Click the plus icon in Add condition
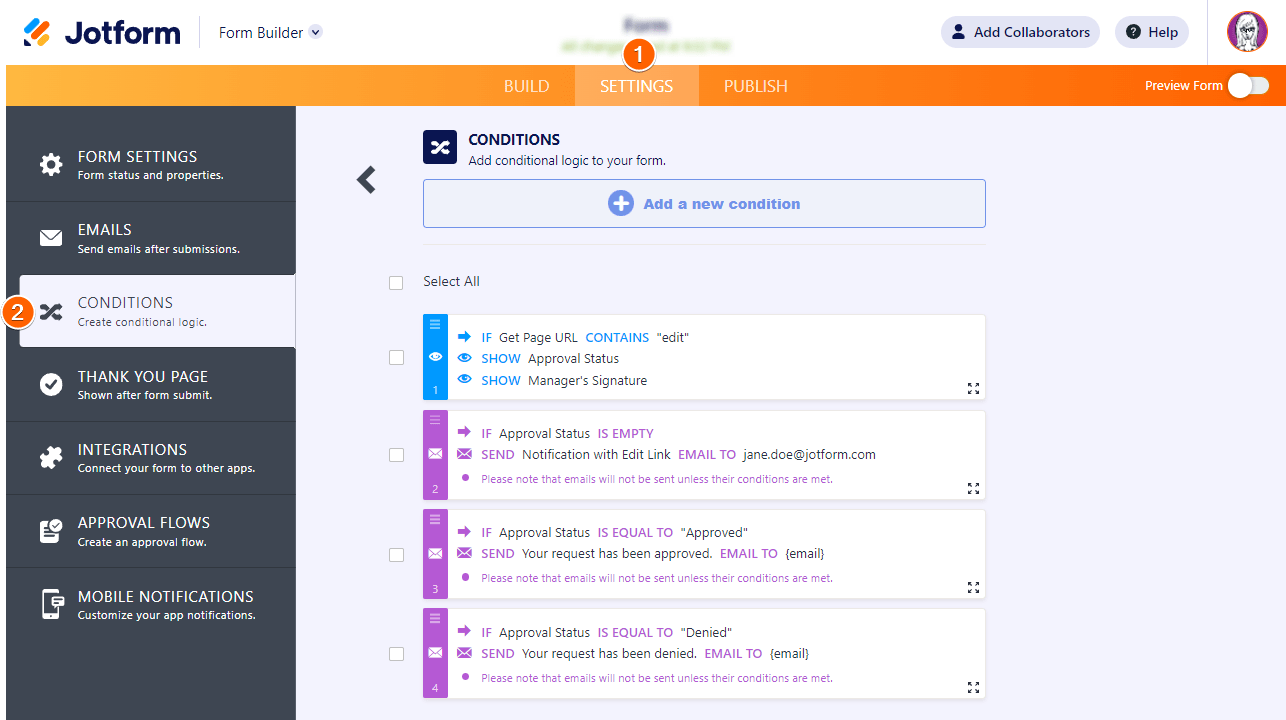The width and height of the screenshot is (1286, 720). pos(621,204)
